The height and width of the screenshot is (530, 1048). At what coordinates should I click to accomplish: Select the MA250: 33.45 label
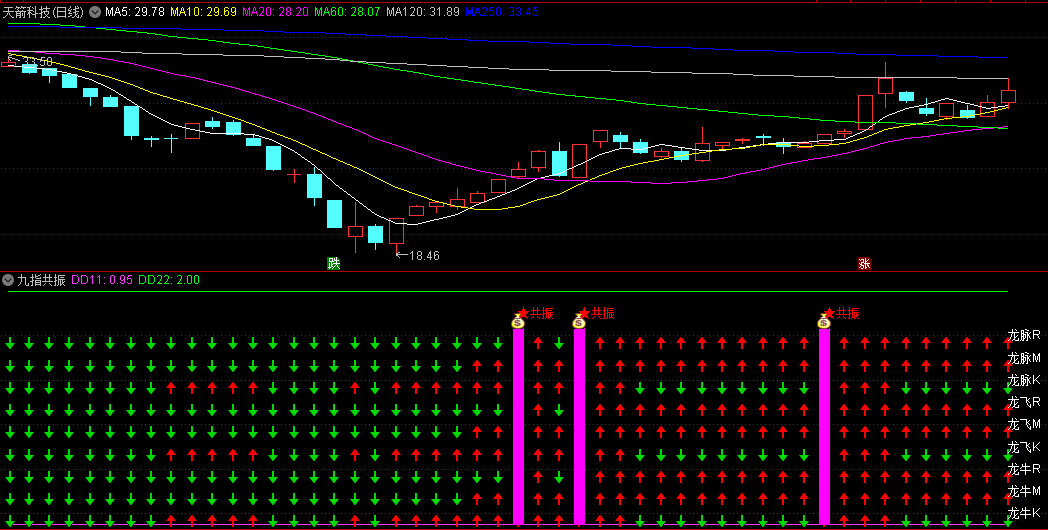click(x=502, y=12)
